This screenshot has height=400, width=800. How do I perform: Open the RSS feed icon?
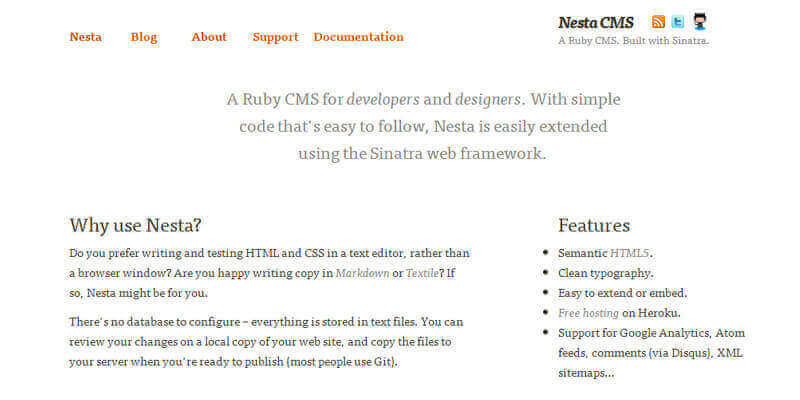658,22
